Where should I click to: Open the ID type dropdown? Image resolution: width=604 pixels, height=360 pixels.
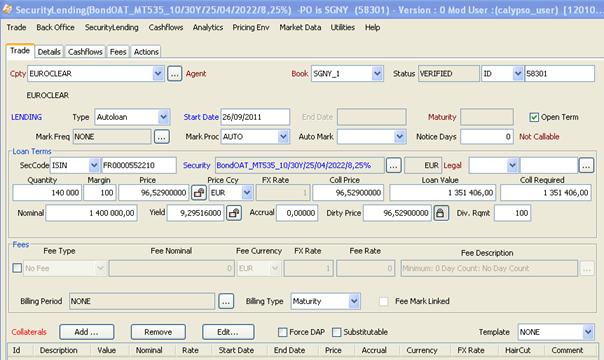(518, 74)
